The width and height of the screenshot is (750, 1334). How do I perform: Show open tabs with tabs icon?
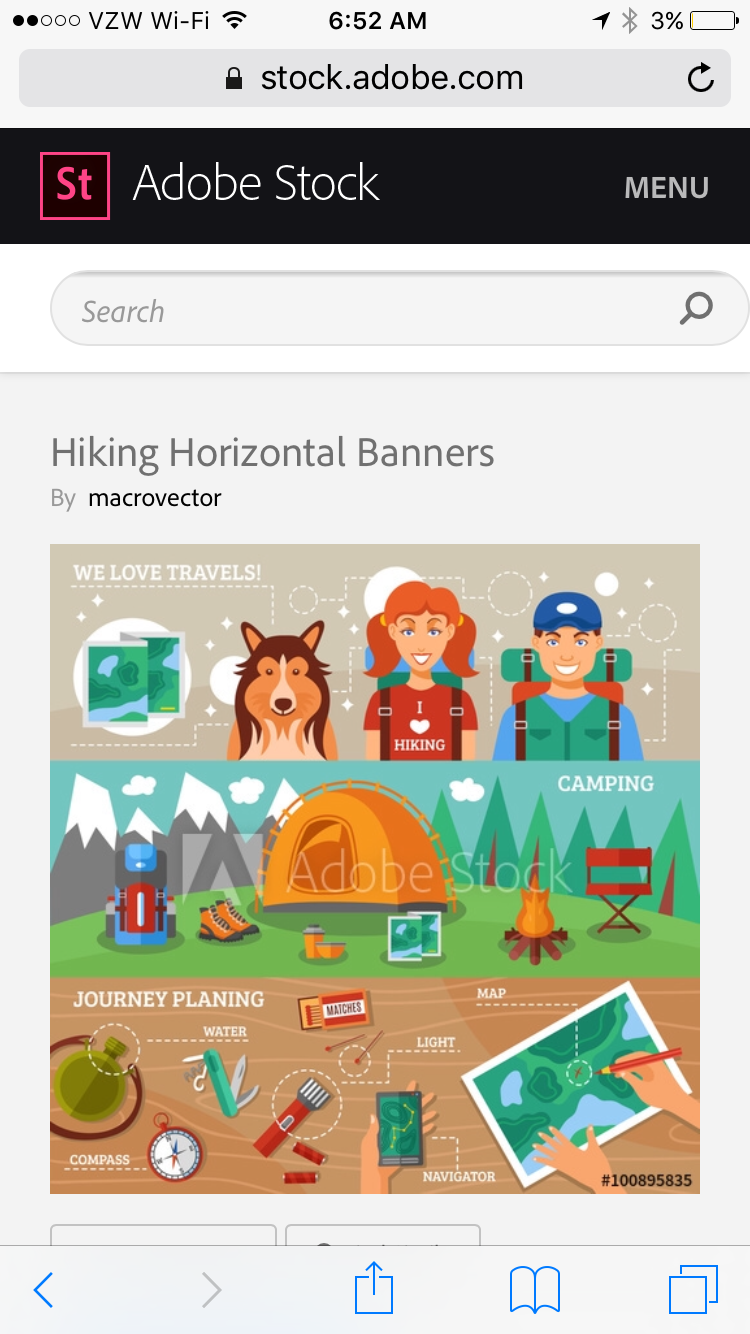pyautogui.click(x=693, y=1290)
